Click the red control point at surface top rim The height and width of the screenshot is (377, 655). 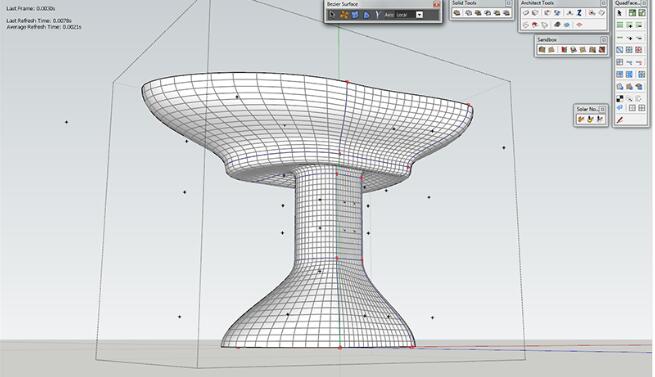click(347, 82)
